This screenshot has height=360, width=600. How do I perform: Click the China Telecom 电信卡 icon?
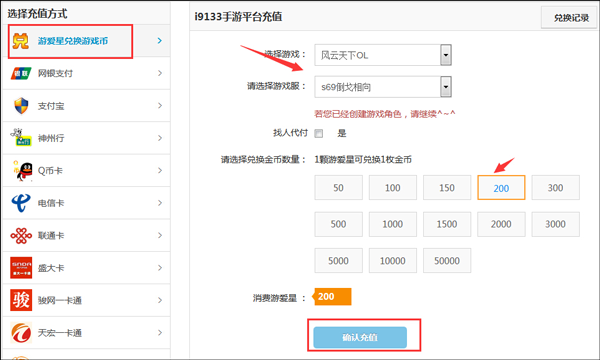(x=21, y=203)
